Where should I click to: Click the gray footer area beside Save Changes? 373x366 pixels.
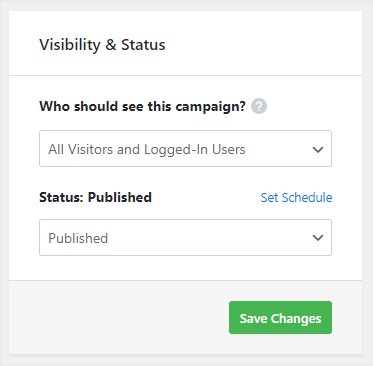117,317
